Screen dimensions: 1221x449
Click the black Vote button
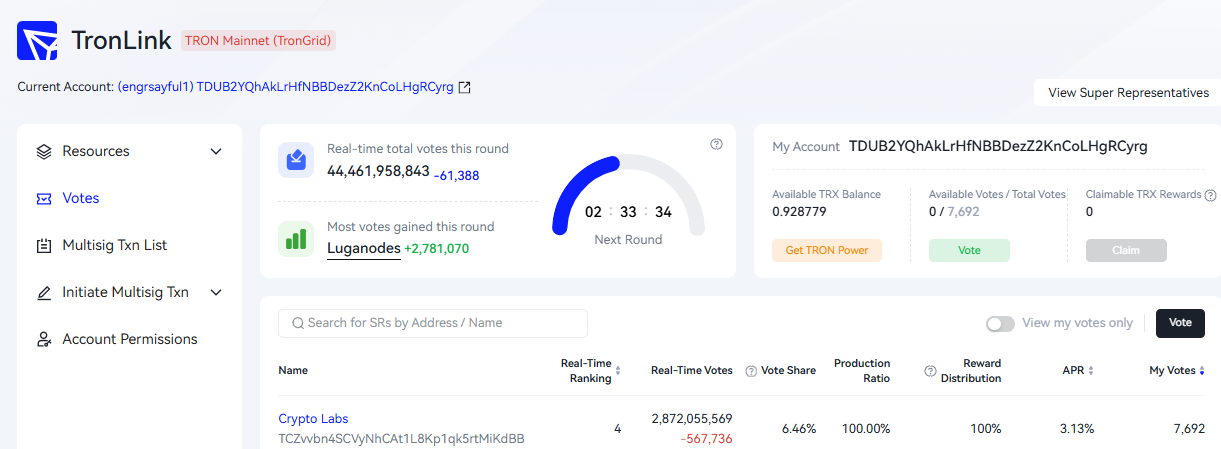coord(1180,323)
